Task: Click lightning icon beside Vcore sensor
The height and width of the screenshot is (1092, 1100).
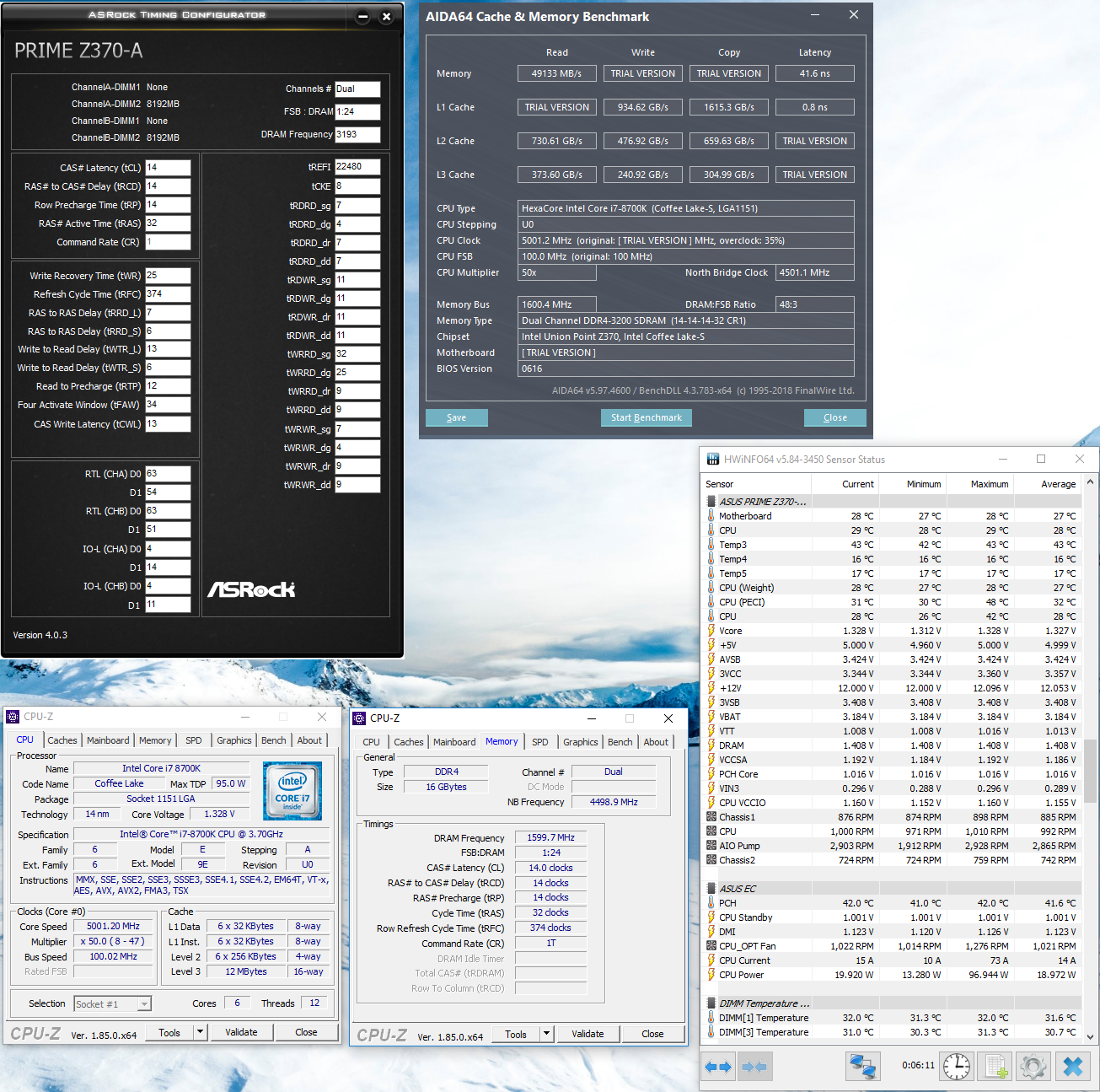Action: click(711, 631)
